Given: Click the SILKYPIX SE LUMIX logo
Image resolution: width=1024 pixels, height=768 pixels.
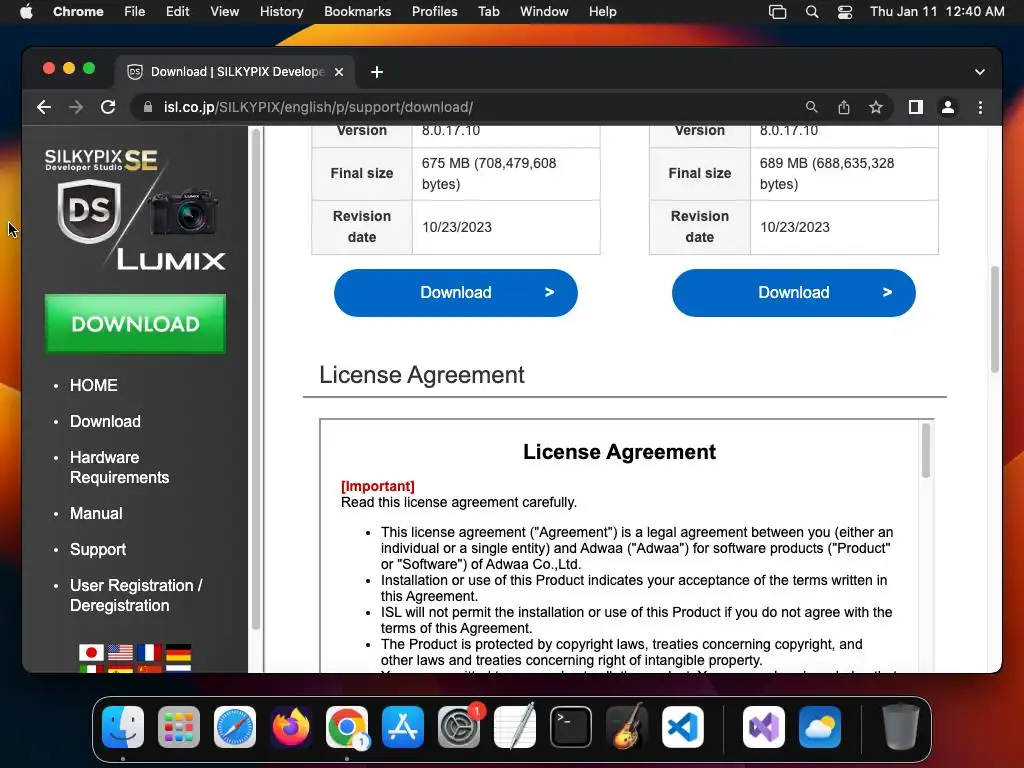Looking at the screenshot, I should pyautogui.click(x=135, y=209).
